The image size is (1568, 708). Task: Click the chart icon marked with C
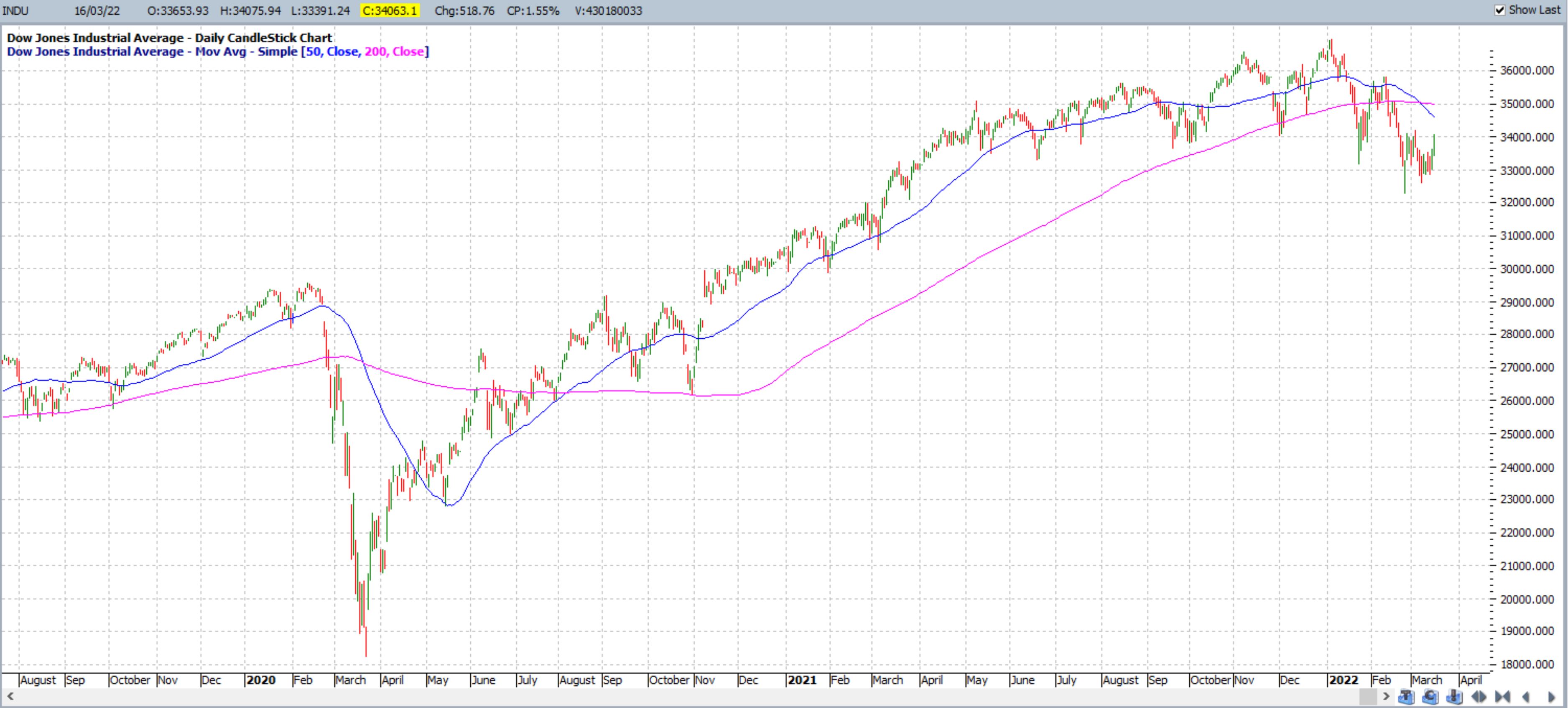click(x=1430, y=696)
